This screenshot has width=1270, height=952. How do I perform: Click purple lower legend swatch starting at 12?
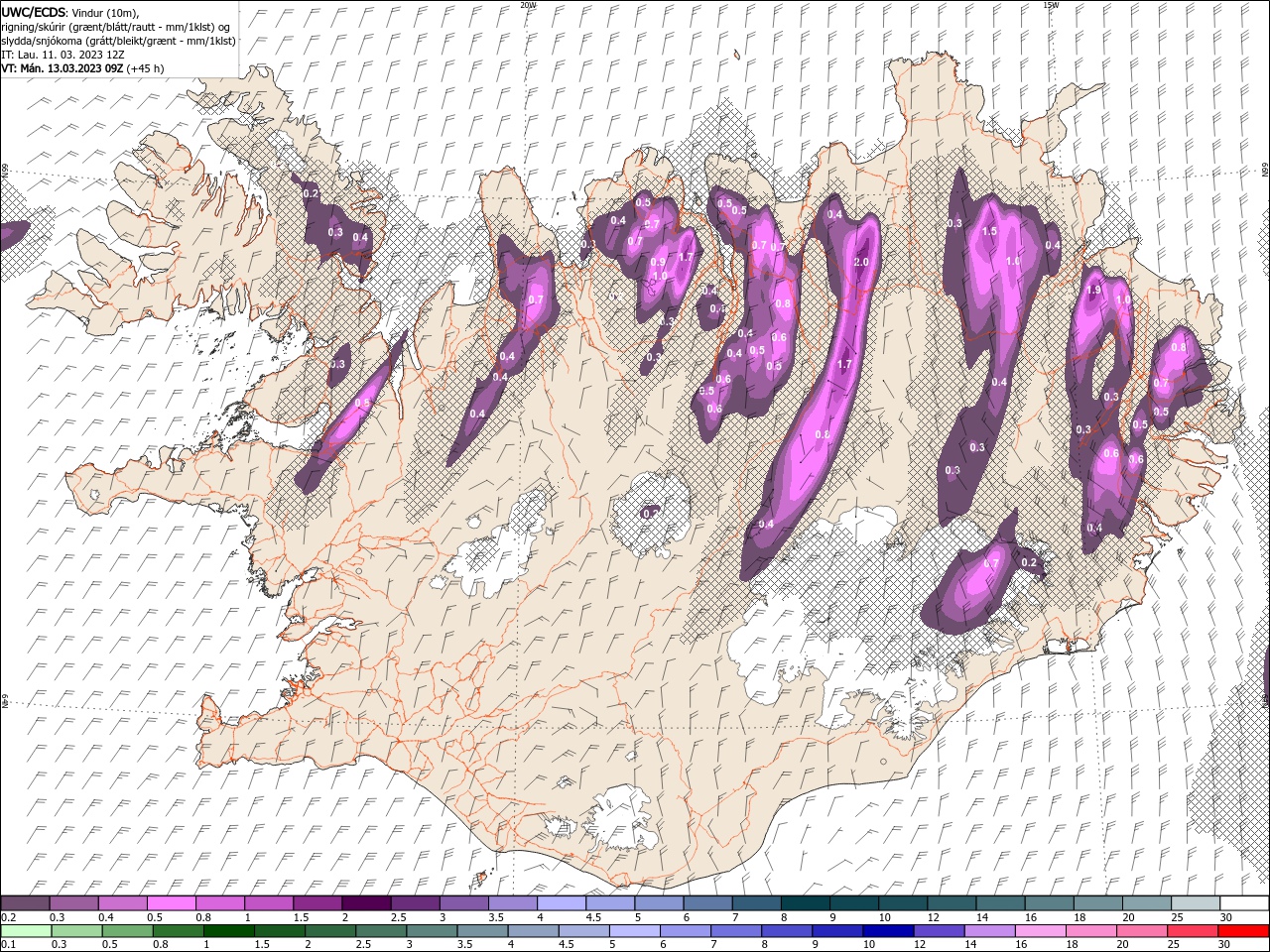(939, 930)
